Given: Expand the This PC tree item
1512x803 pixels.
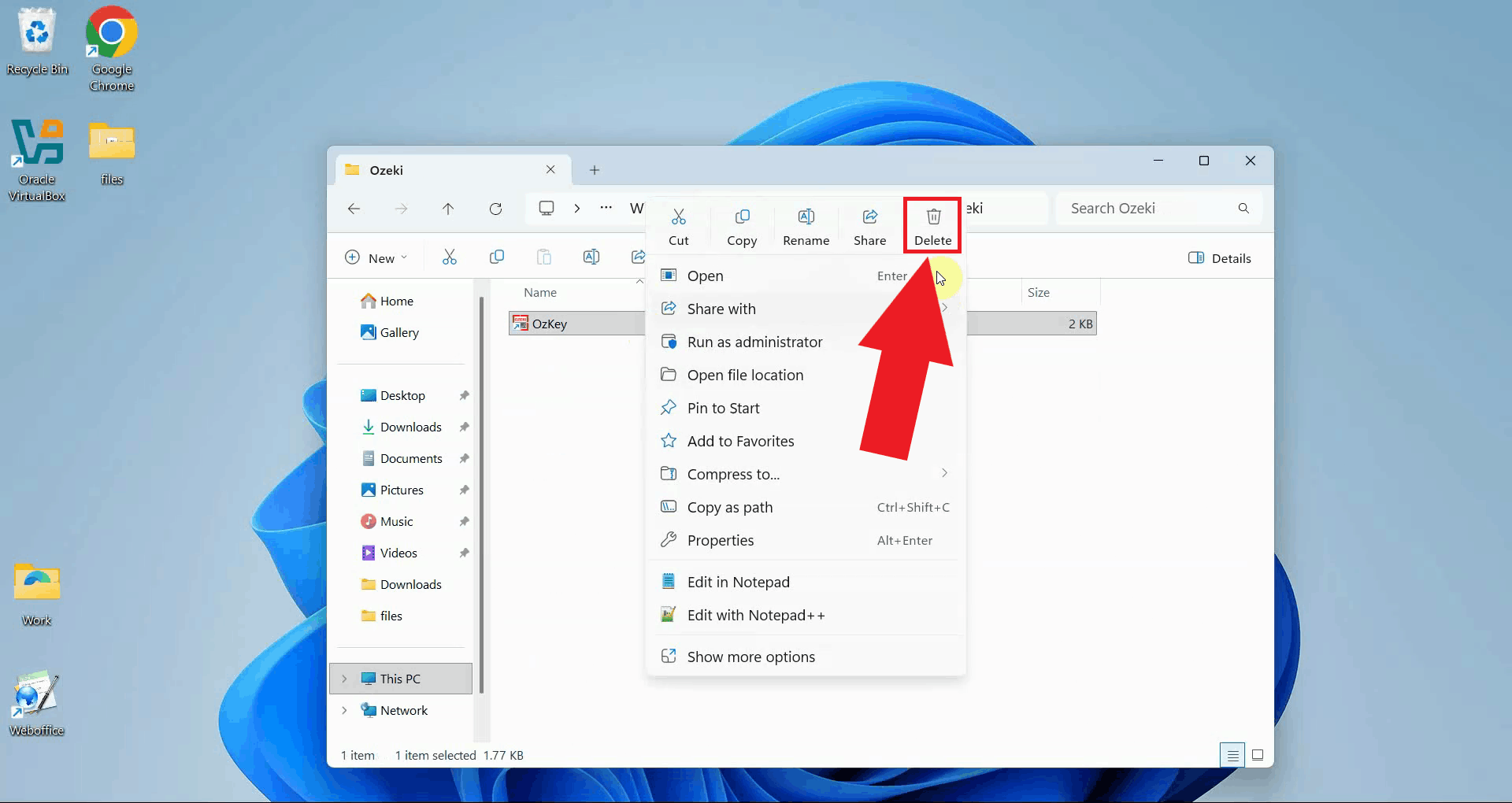Looking at the screenshot, I should tap(344, 678).
